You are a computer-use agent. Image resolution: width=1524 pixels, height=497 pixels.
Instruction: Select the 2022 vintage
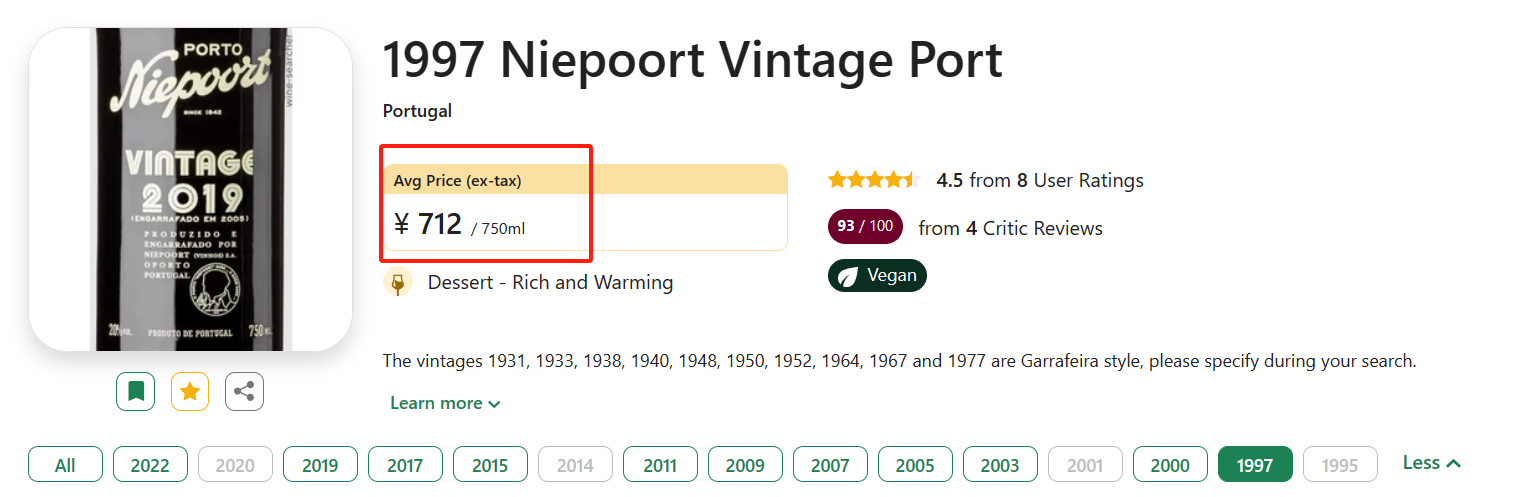click(150, 465)
